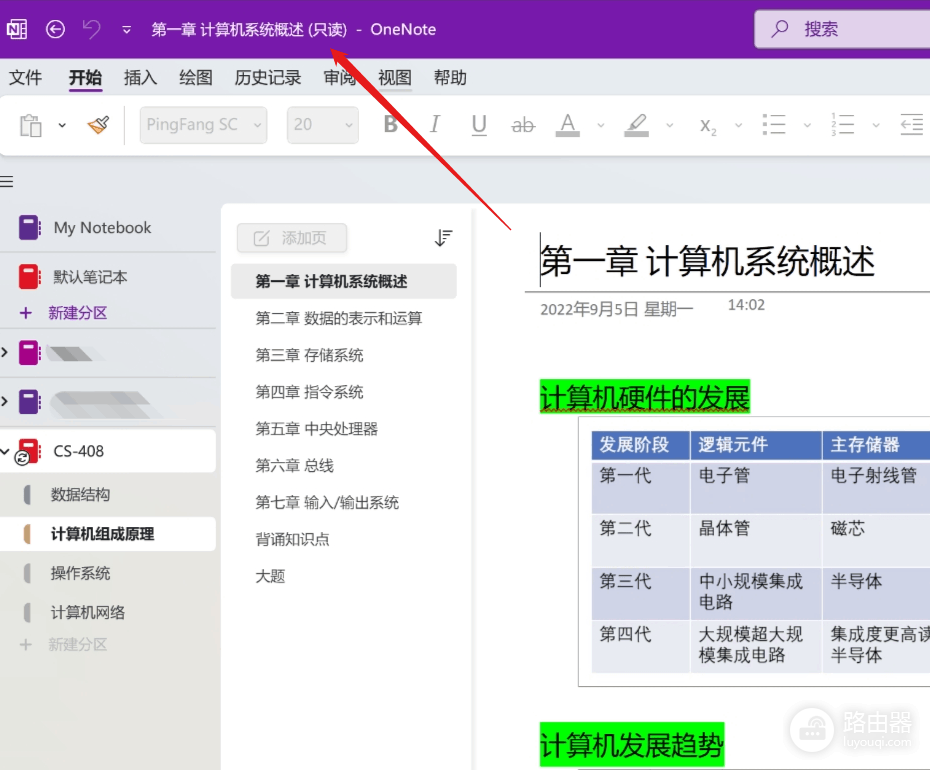
Task: Open the 文件 menu
Action: coord(26,78)
